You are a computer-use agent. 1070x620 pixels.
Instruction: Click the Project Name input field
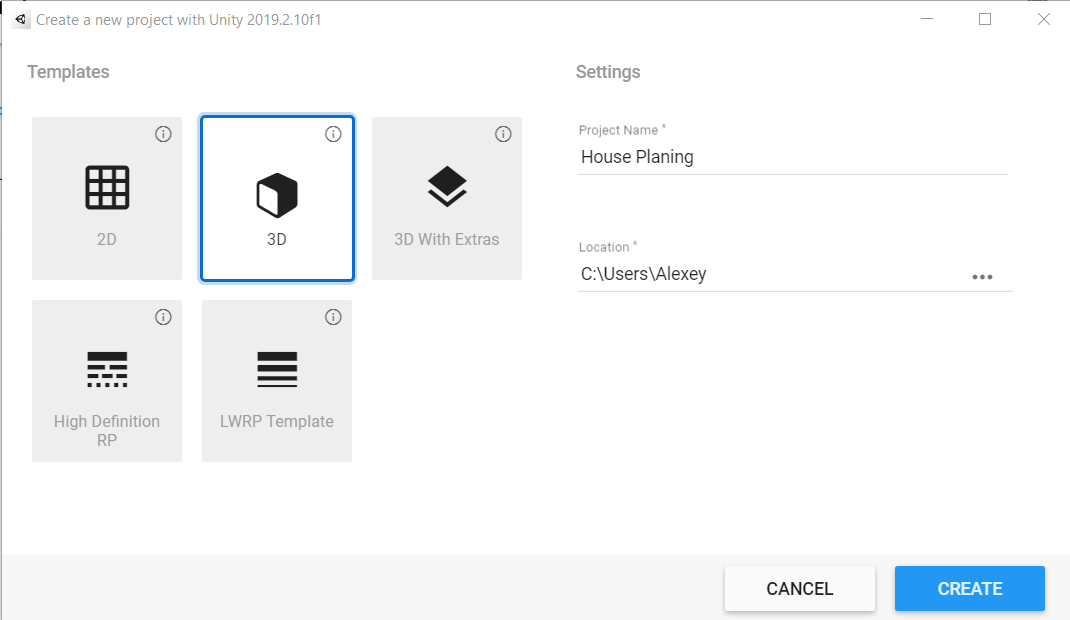click(790, 157)
